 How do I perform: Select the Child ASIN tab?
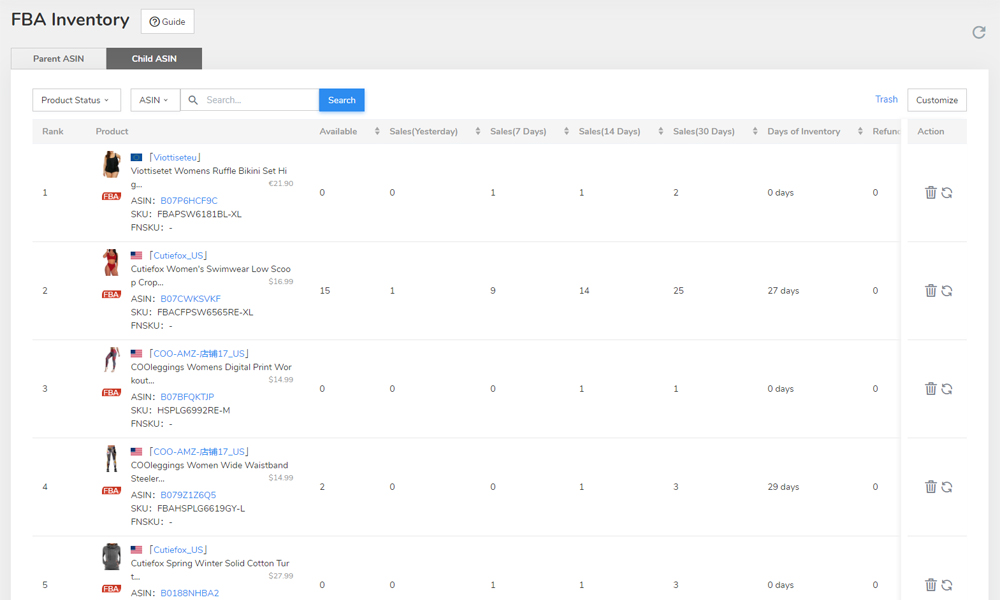pos(154,59)
